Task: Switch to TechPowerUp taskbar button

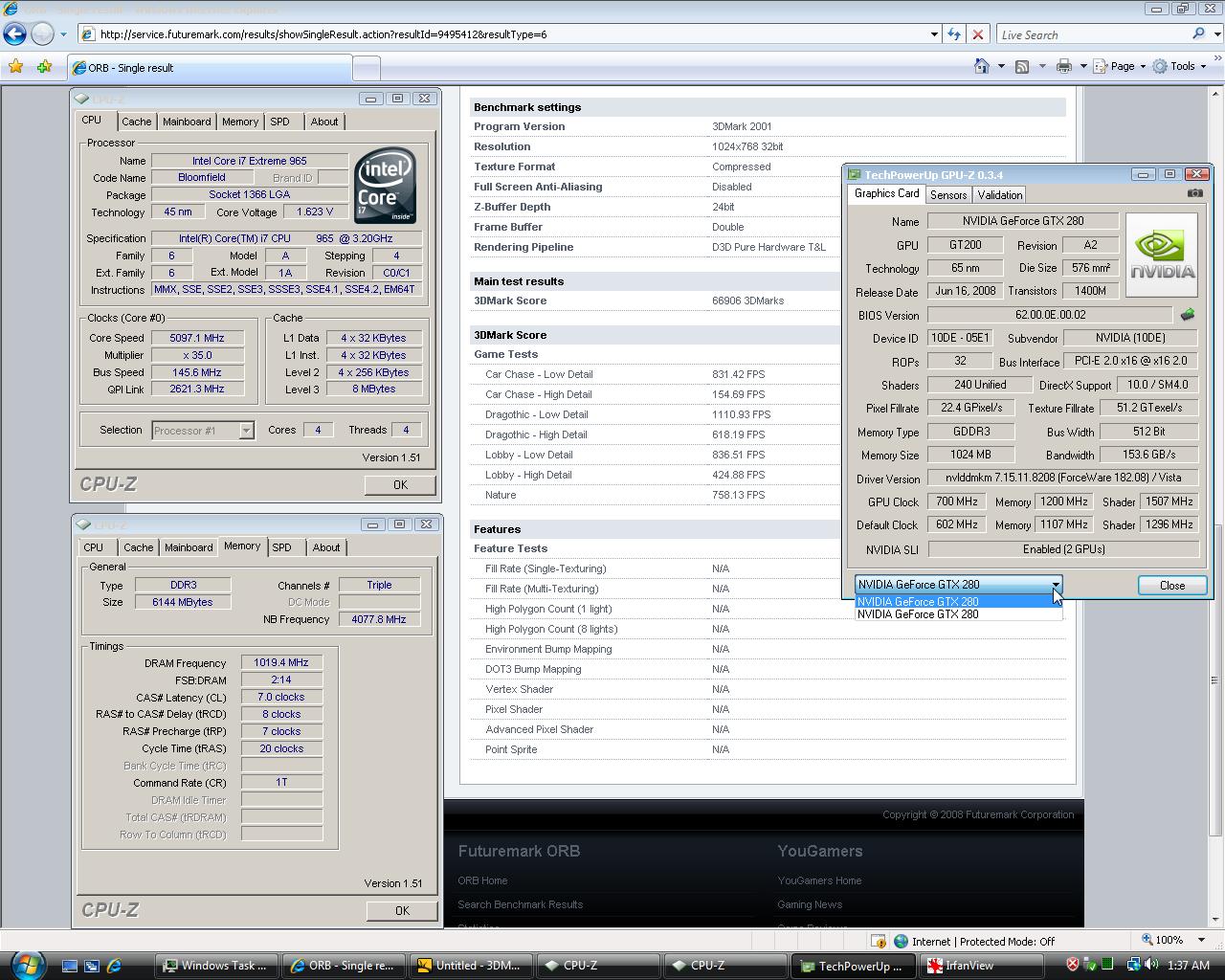Action: pyautogui.click(x=853, y=966)
